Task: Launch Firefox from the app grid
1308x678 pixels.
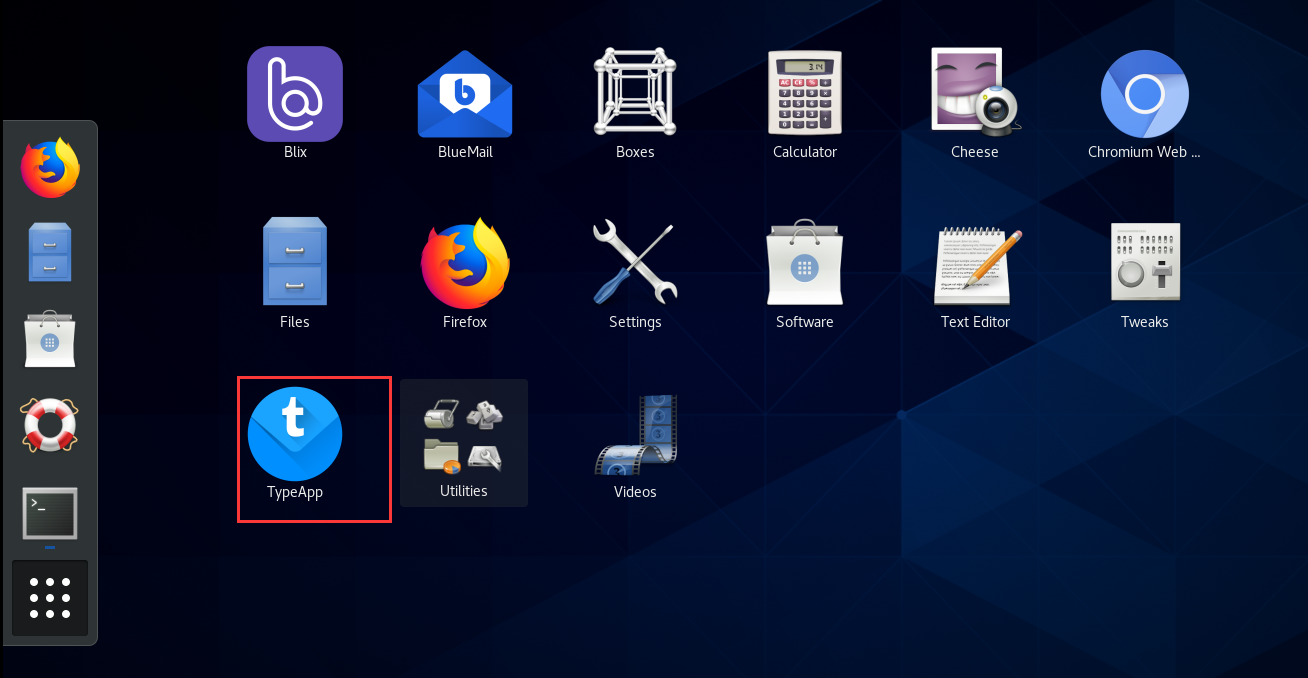Action: 465,263
